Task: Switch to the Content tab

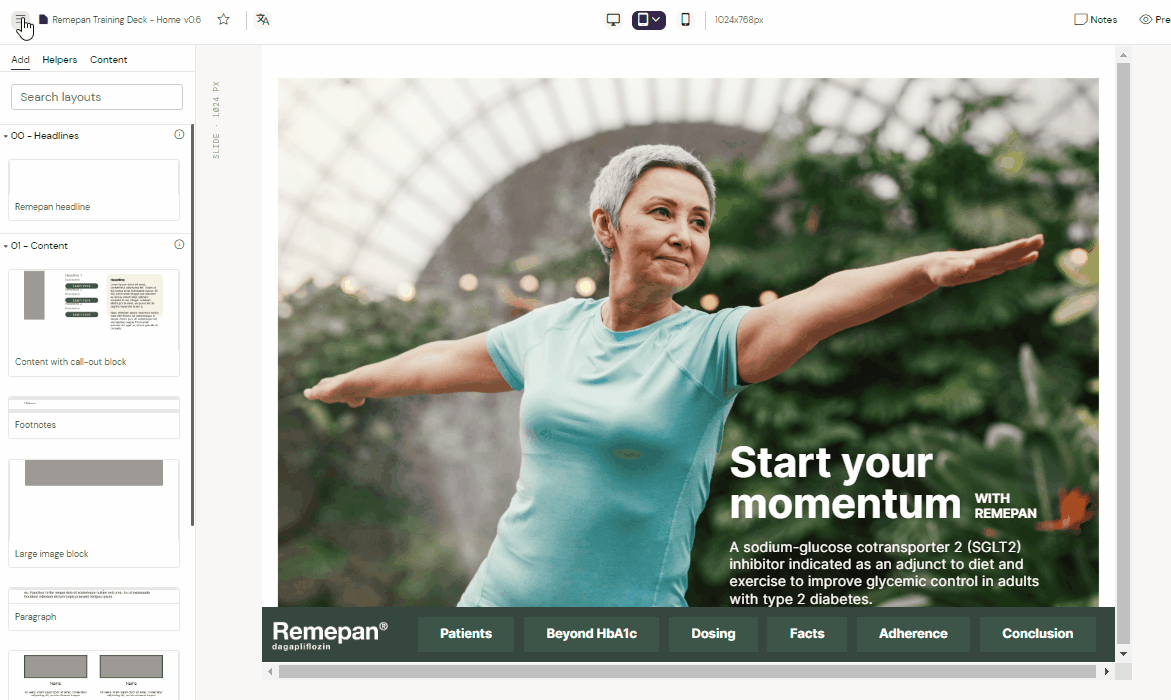Action: point(108,60)
